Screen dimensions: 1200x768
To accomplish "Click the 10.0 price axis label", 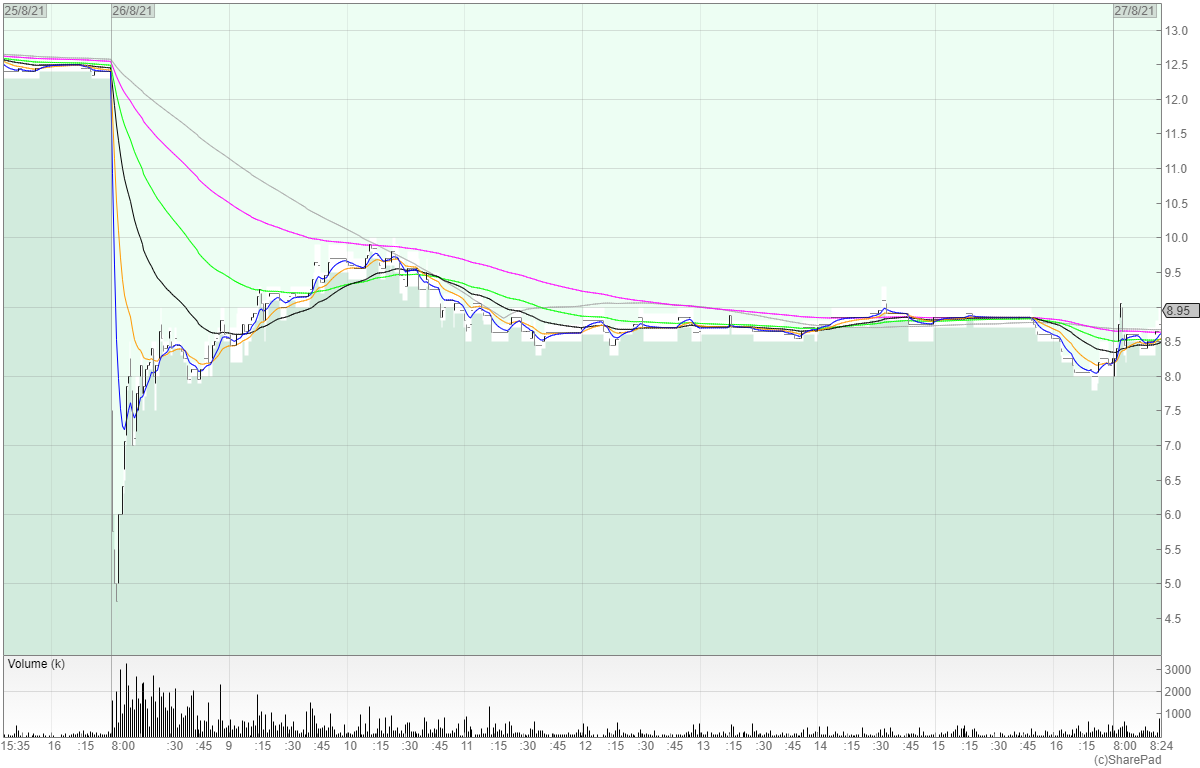I will tap(1176, 238).
